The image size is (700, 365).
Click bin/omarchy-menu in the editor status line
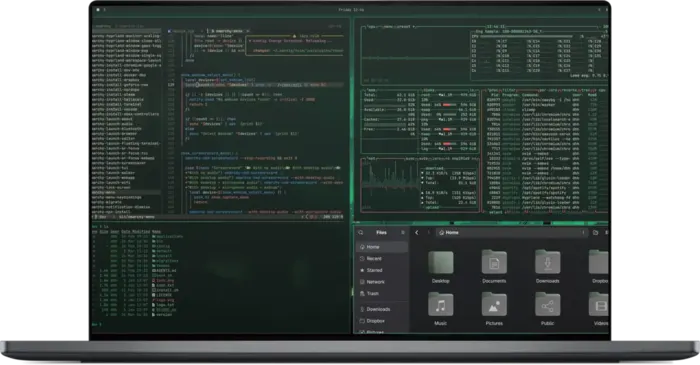coord(137,217)
